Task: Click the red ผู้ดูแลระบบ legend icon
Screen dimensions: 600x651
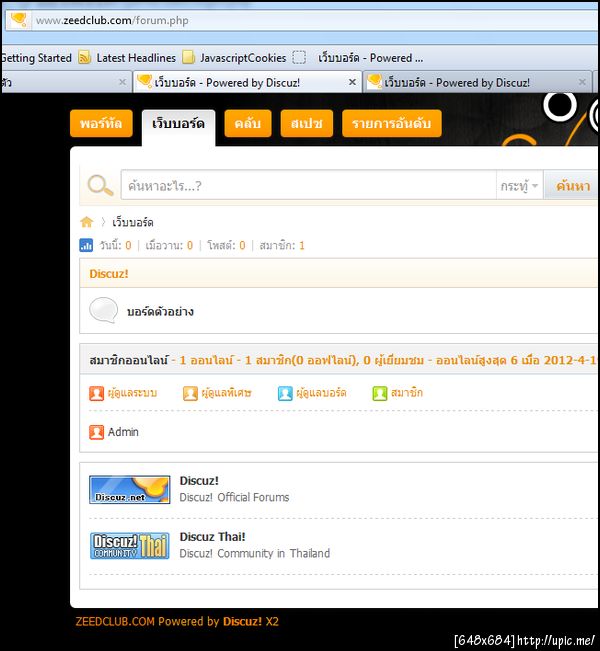Action: click(x=96, y=393)
